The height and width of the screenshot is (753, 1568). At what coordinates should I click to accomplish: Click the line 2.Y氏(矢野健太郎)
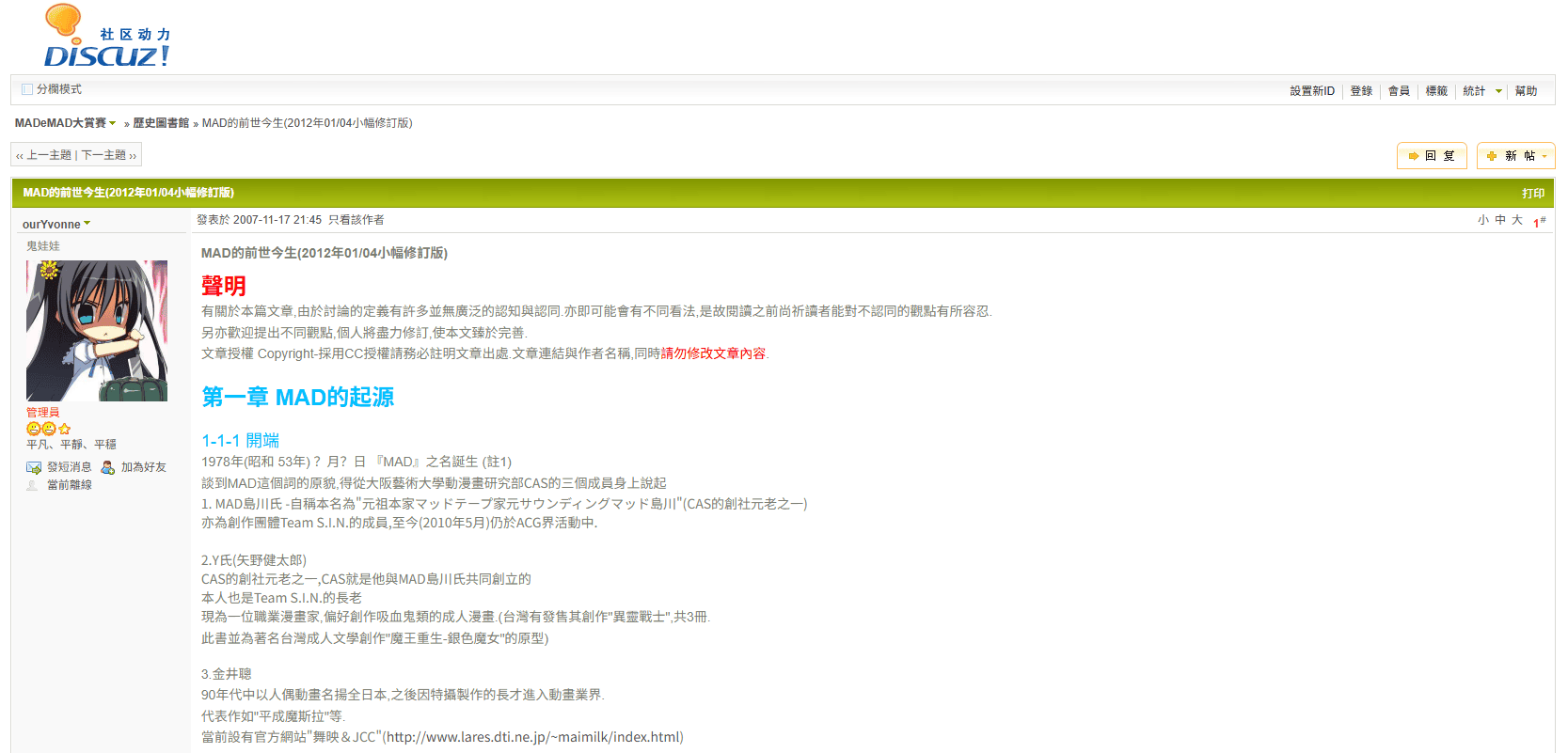254,560
